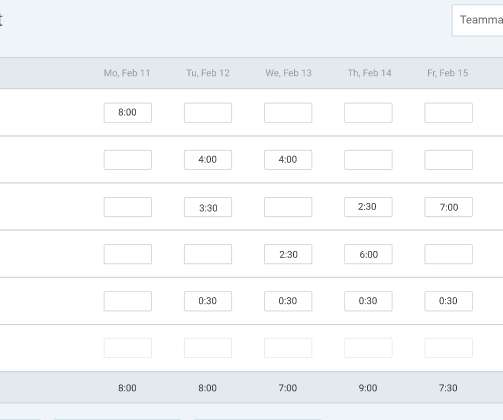Open the Teammates dropdown at top right
The image size is (503, 420).
tap(478, 20)
